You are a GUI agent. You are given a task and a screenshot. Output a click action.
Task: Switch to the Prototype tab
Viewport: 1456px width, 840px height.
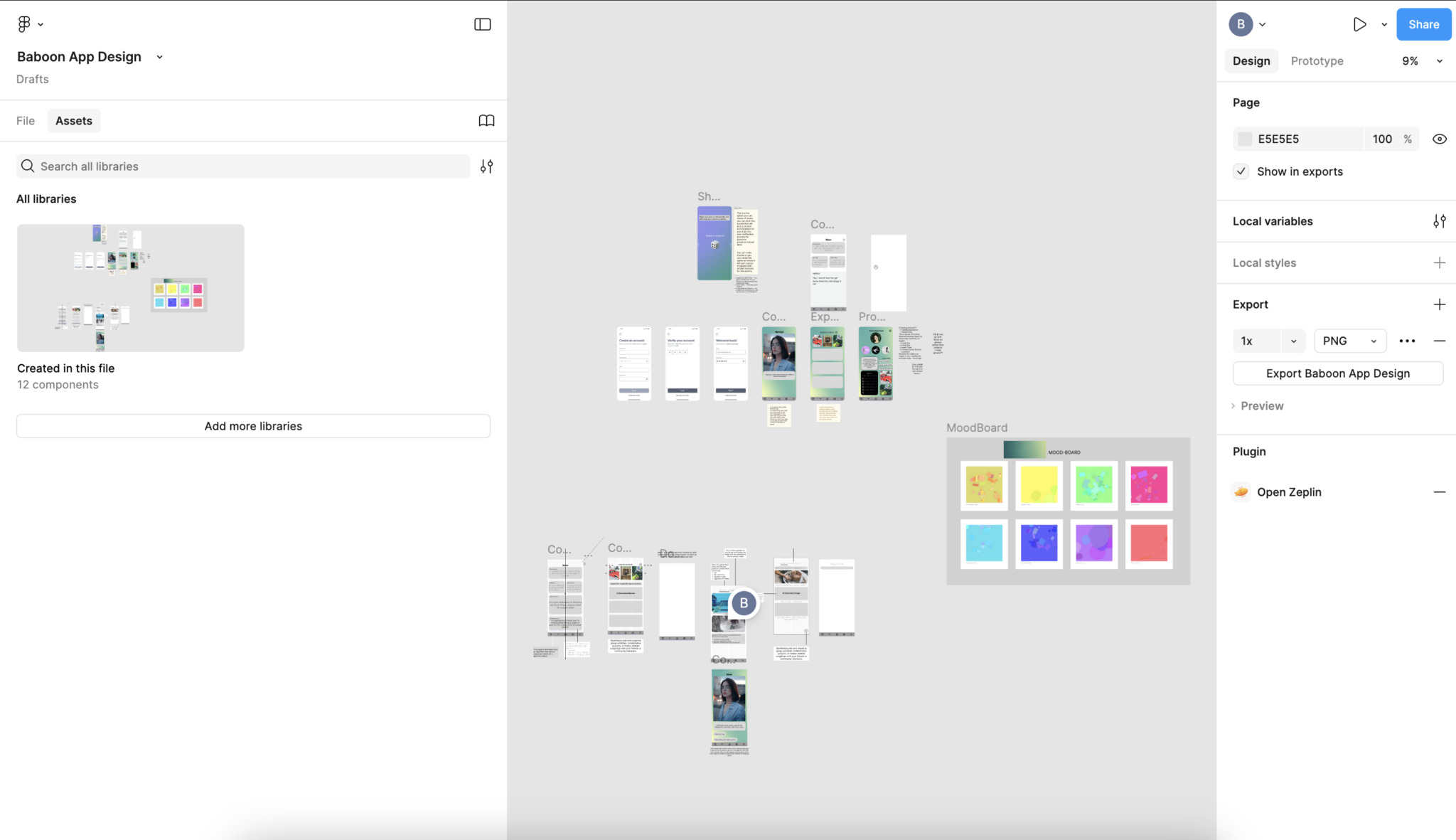click(1317, 61)
